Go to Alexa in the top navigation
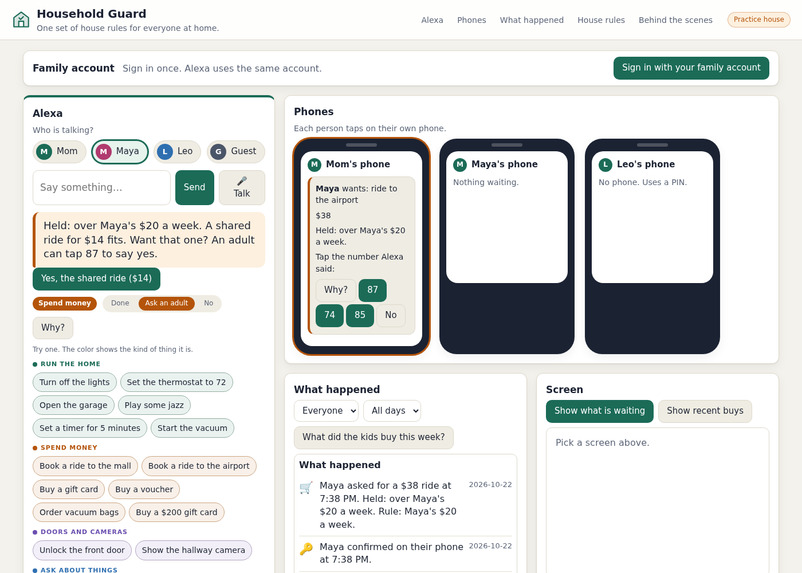 tap(432, 20)
